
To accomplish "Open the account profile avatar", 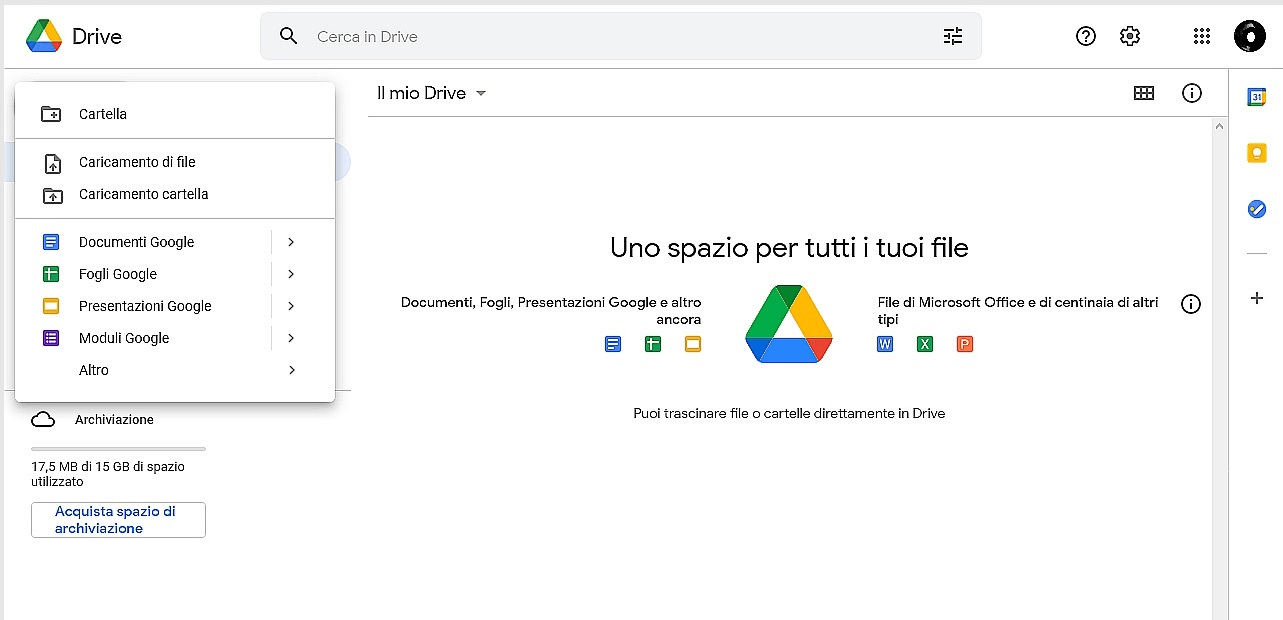I will (1250, 36).
